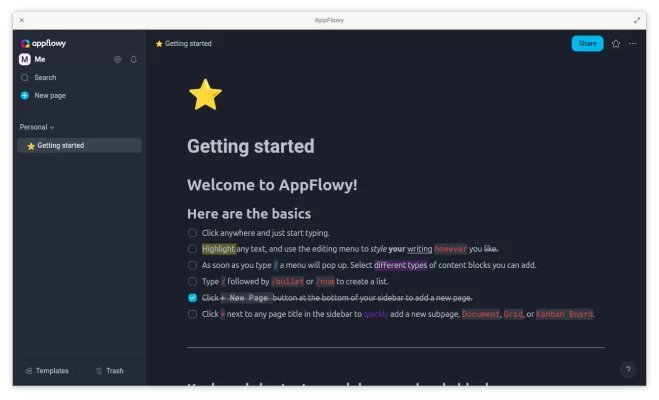Click the Personal section label
Viewport: 659px width, 400px height.
(x=33, y=127)
